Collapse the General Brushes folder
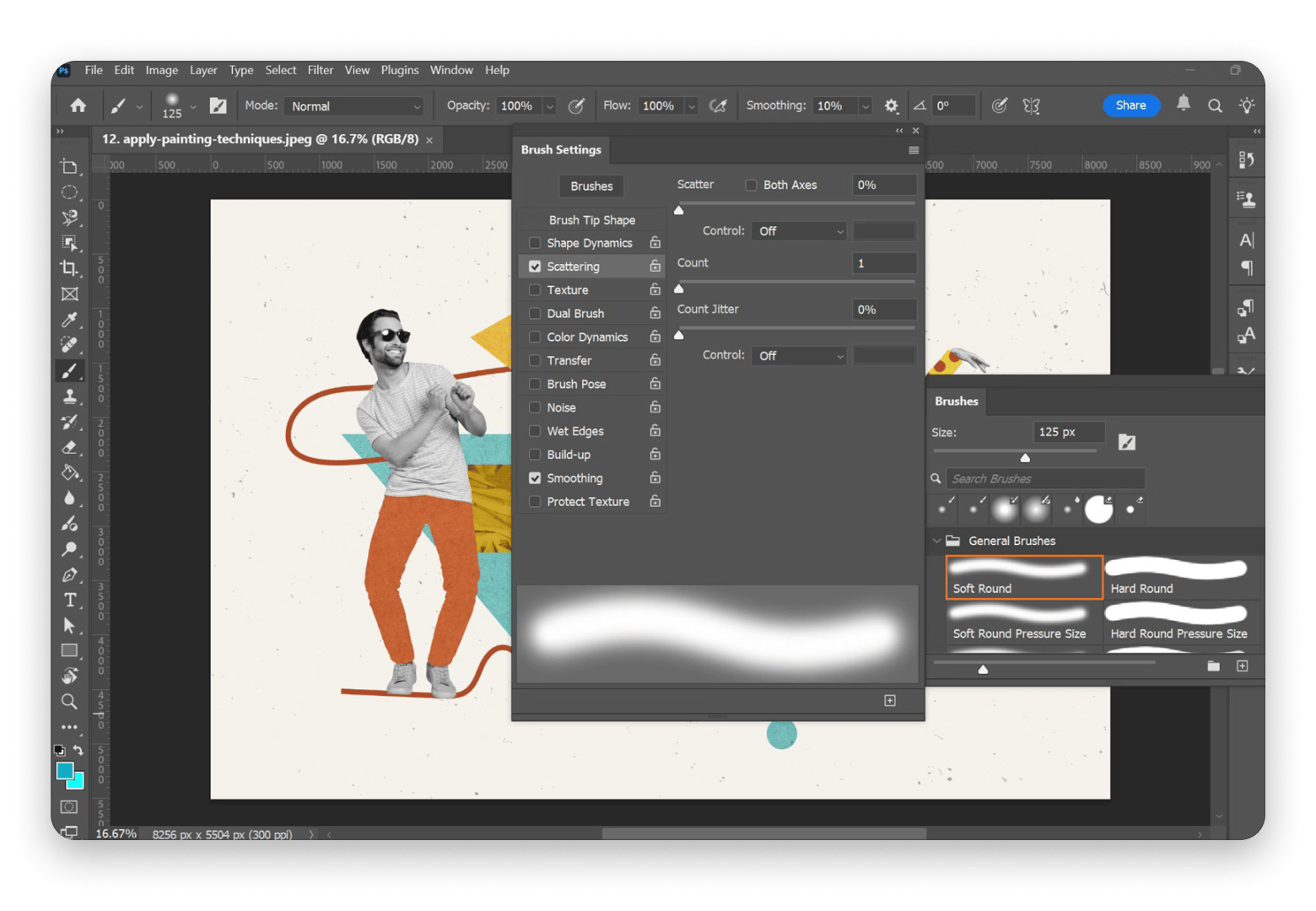The width and height of the screenshot is (1316, 911). (x=937, y=541)
